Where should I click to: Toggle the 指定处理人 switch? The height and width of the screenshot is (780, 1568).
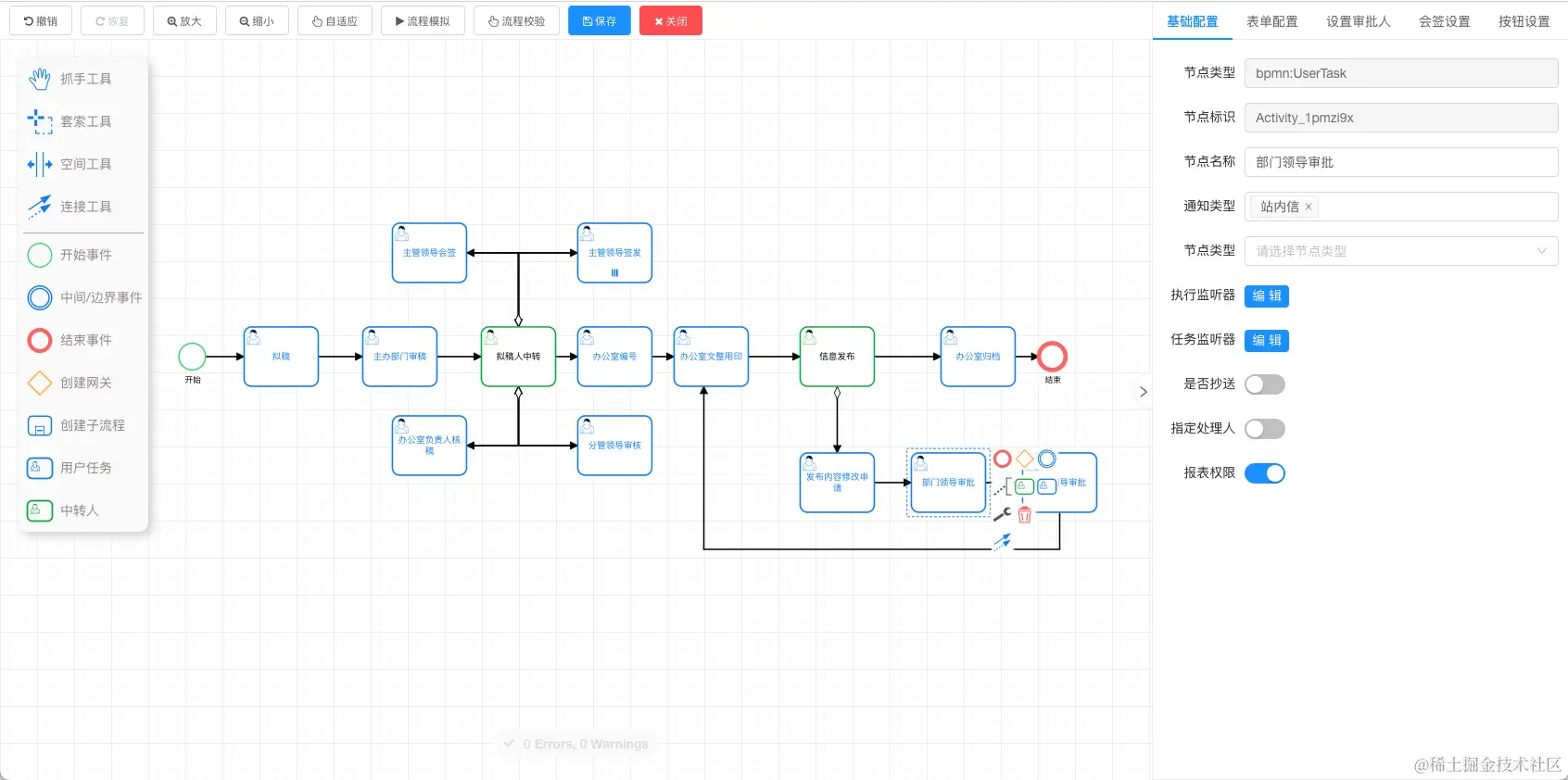pyautogui.click(x=1265, y=429)
